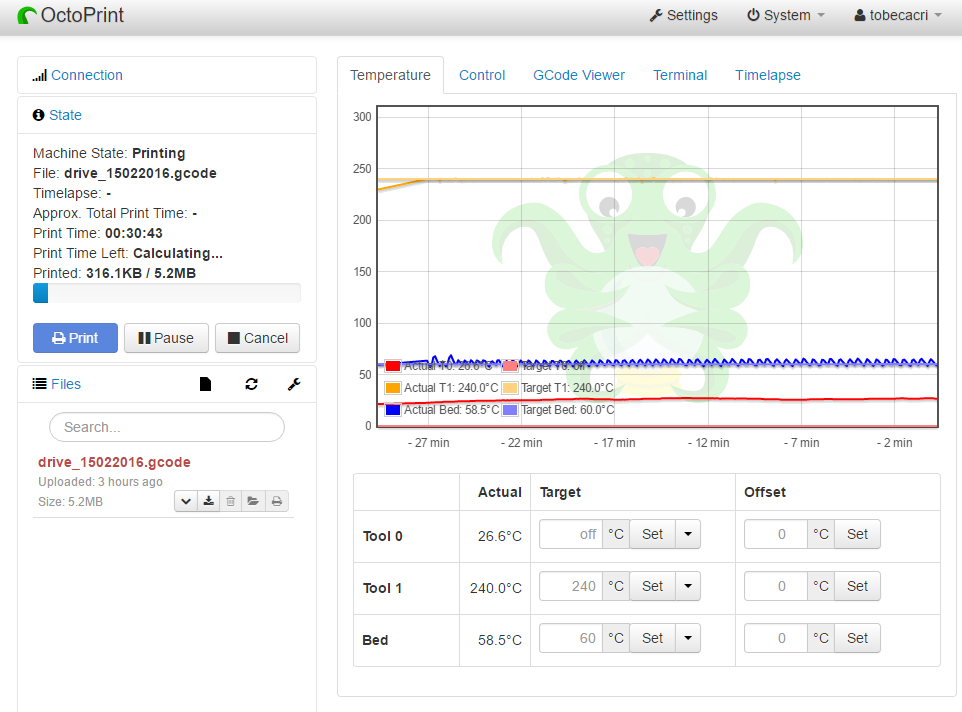Open Tool 1 target preset dropdown

point(688,586)
